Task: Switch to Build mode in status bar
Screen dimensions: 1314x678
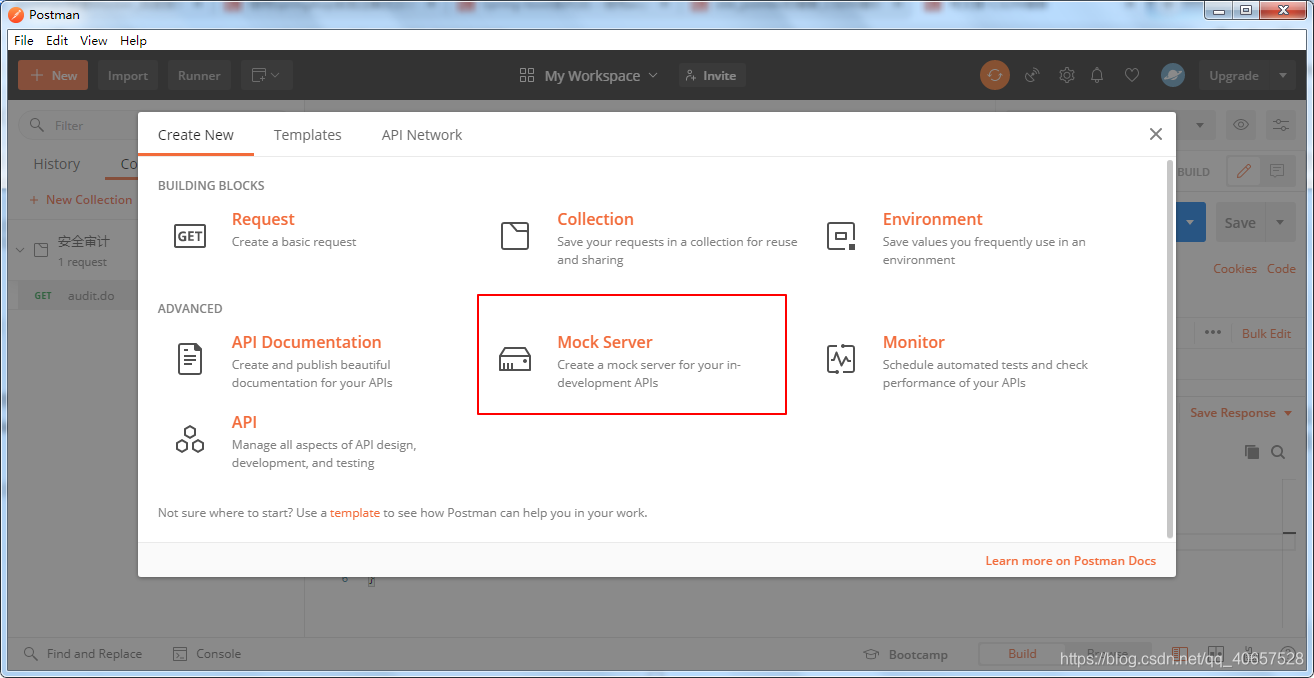Action: [1022, 654]
